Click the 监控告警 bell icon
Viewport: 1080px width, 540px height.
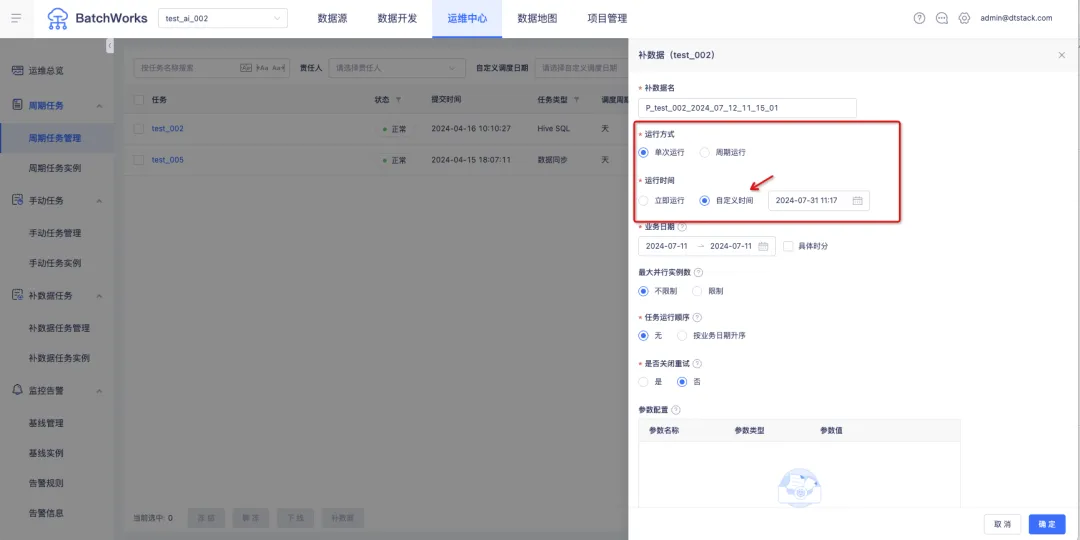point(18,390)
